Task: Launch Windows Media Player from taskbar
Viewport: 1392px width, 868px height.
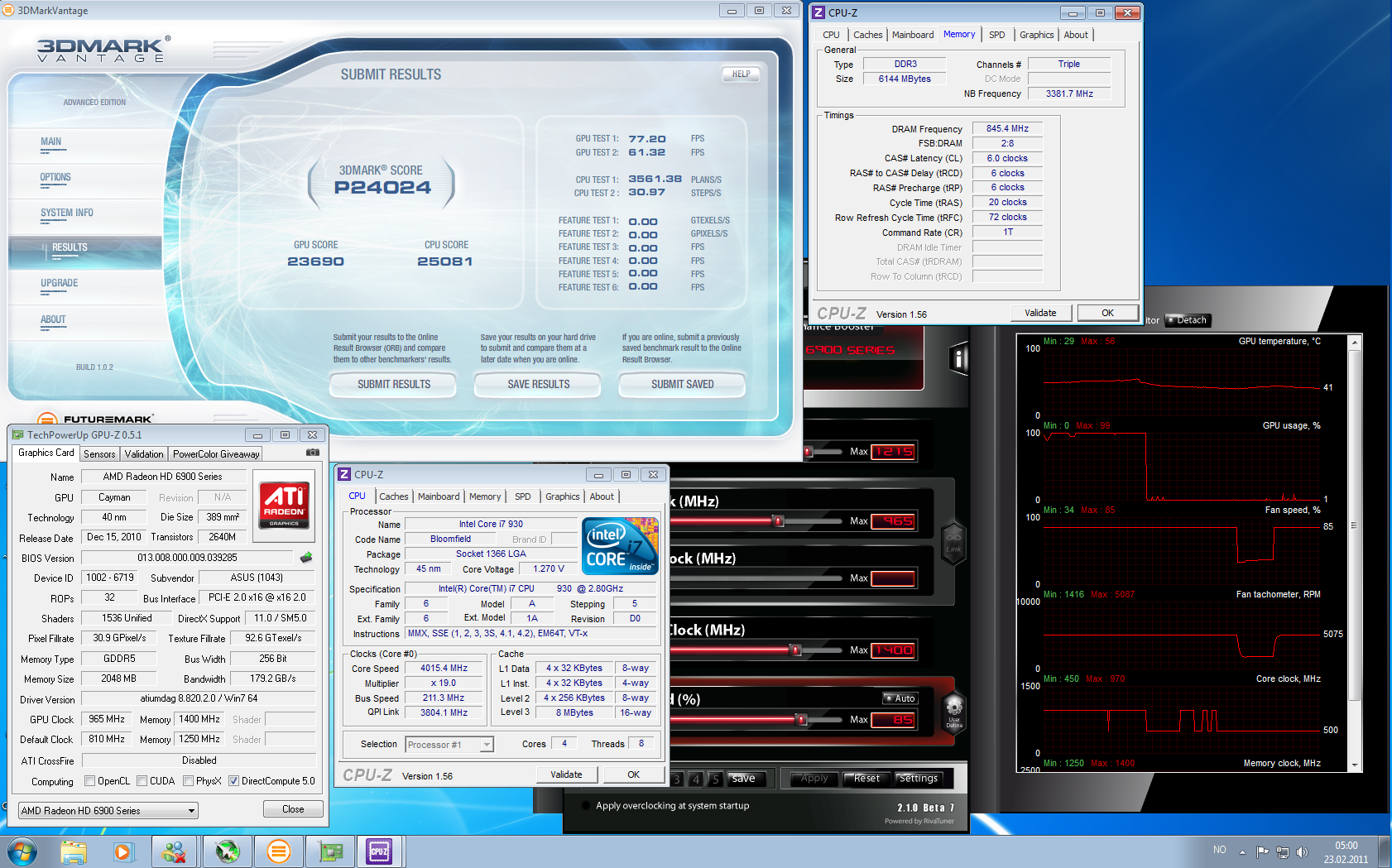Action: click(122, 851)
